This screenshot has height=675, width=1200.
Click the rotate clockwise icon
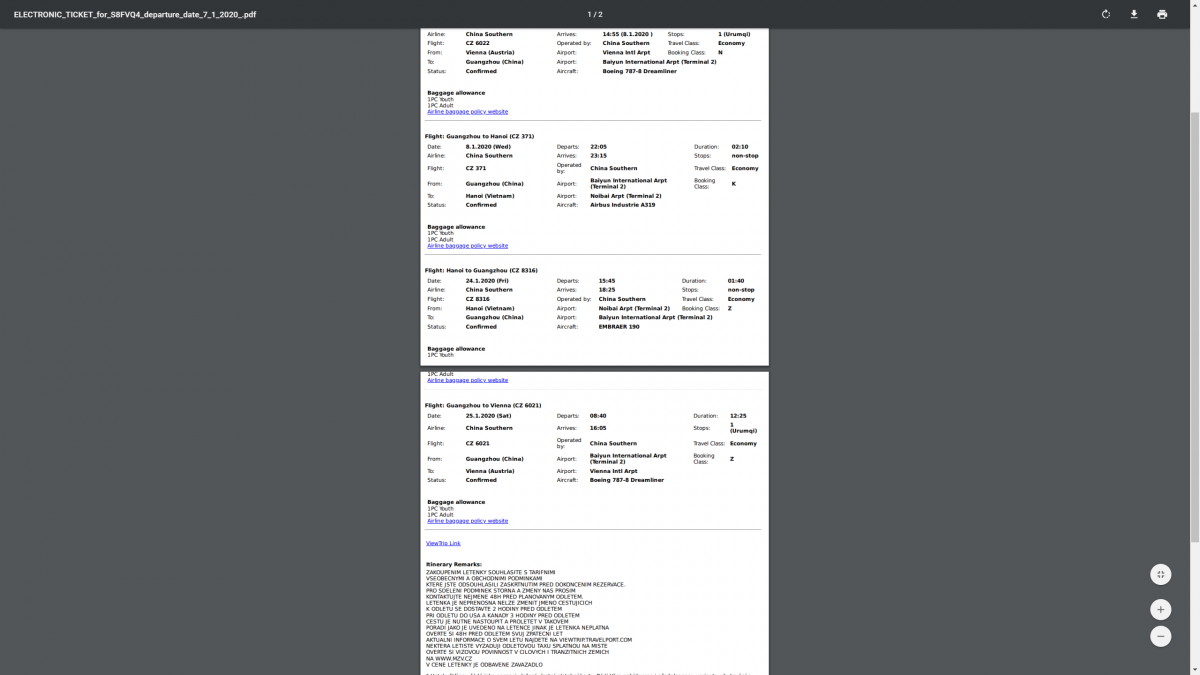click(1105, 14)
